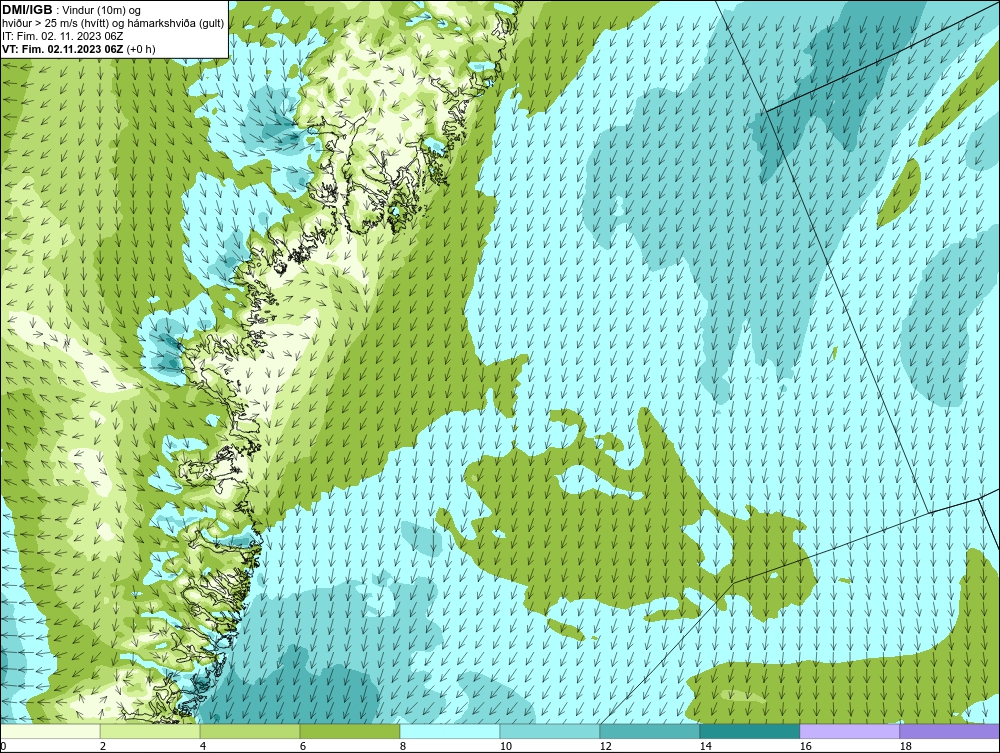Click the 'IT: Fim. 02. 11. 2023 06Z' line
The image size is (1000, 753).
pos(62,36)
